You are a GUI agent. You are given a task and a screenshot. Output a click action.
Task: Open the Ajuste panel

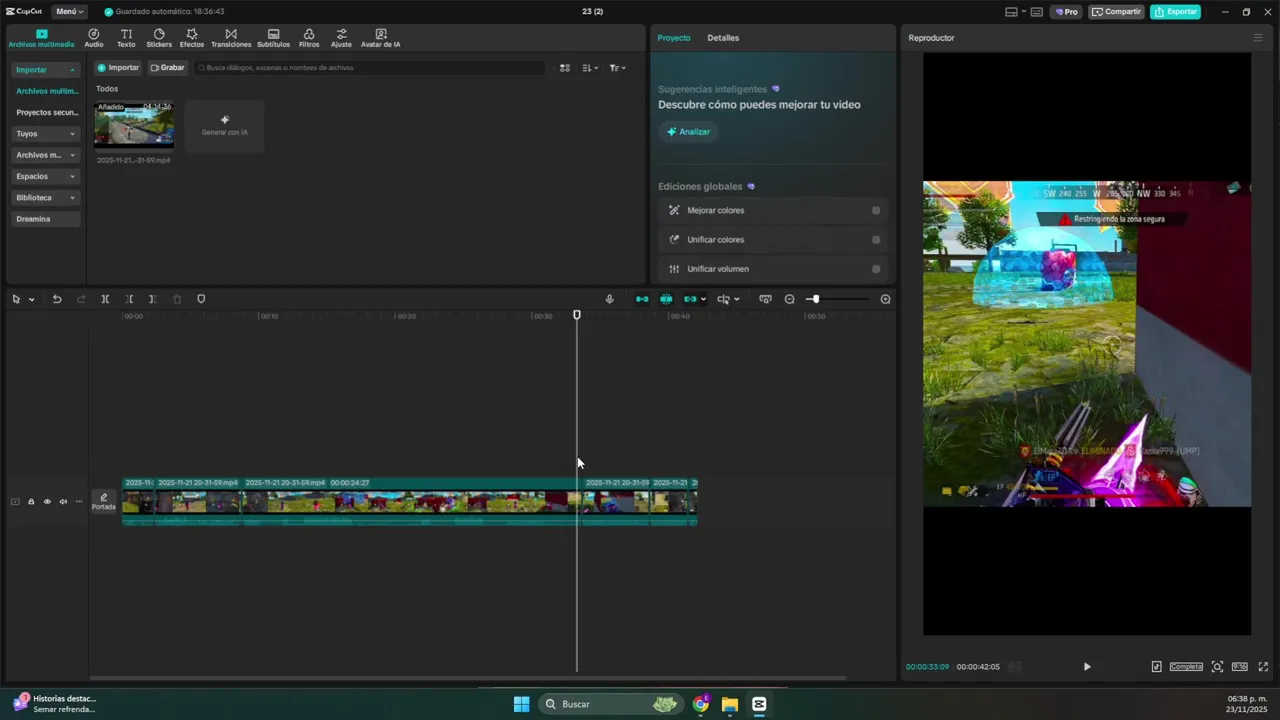[341, 38]
